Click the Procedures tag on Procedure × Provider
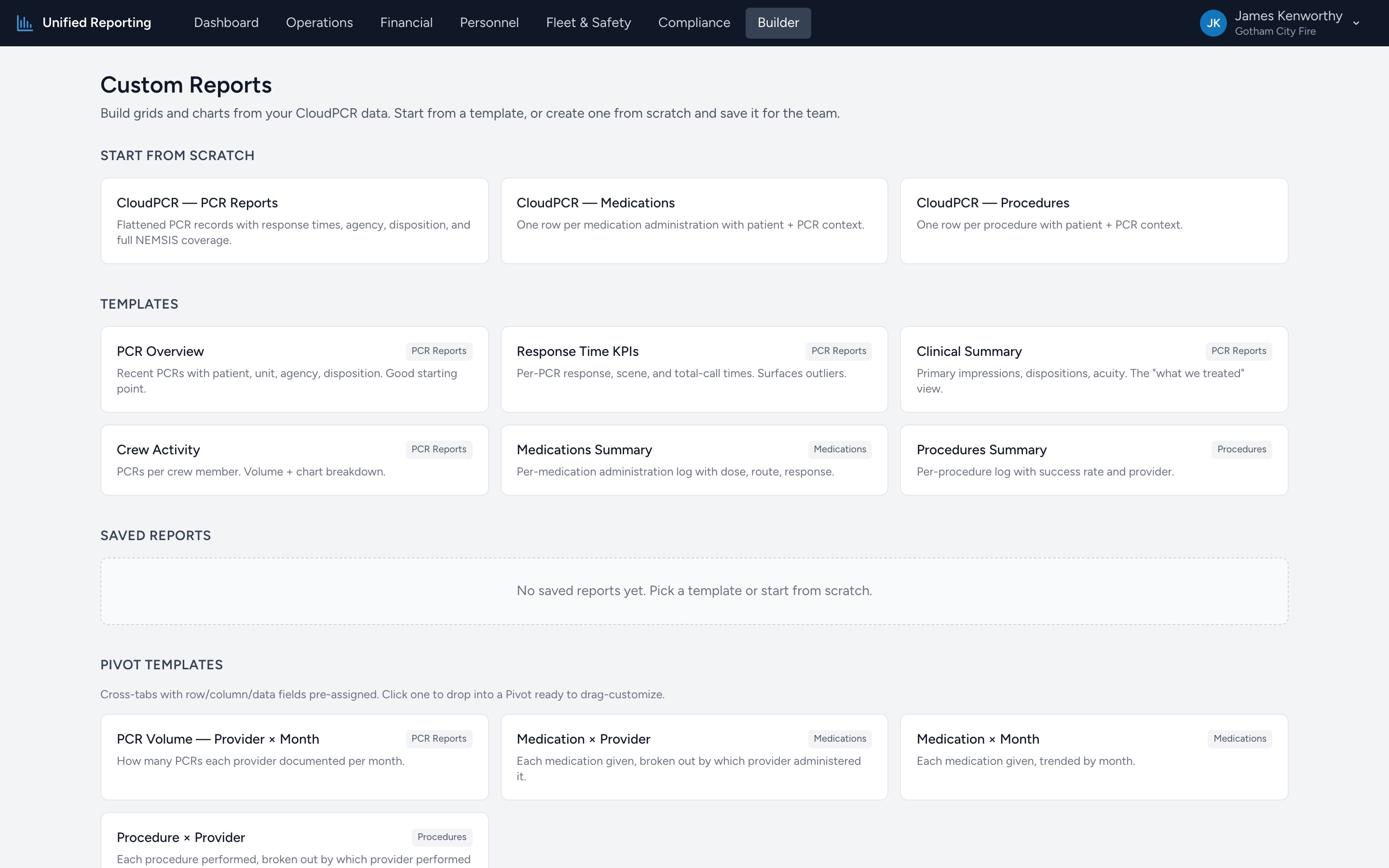This screenshot has height=868, width=1389. [442, 837]
